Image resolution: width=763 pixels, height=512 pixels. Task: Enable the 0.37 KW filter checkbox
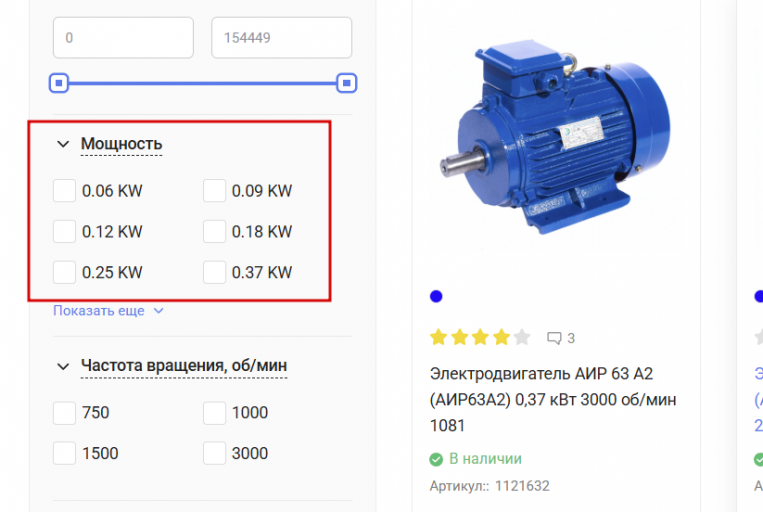[214, 272]
